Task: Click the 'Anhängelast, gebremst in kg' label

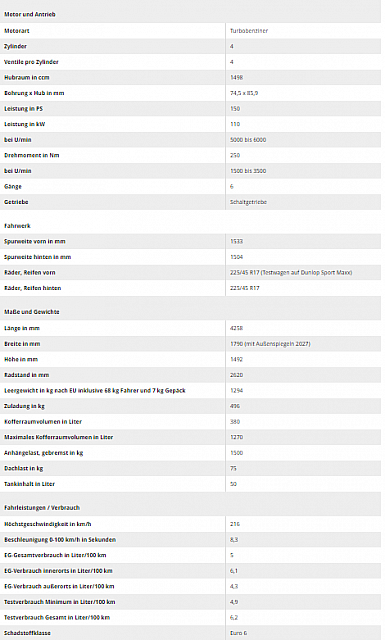Action: 43,453
